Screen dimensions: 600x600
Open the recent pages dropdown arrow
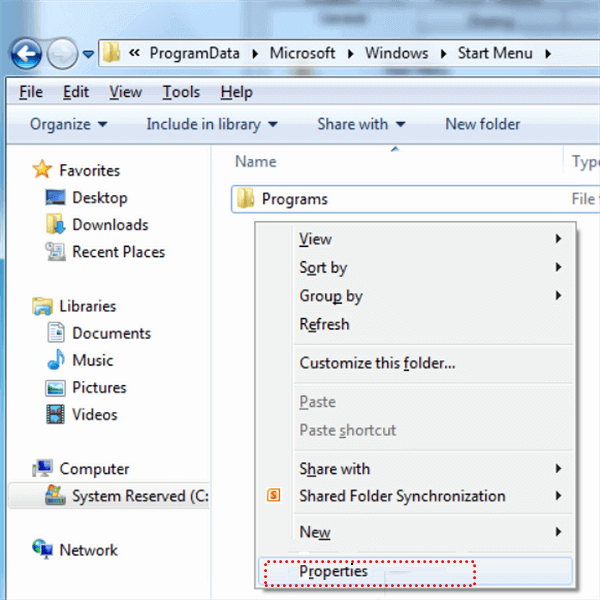point(88,54)
